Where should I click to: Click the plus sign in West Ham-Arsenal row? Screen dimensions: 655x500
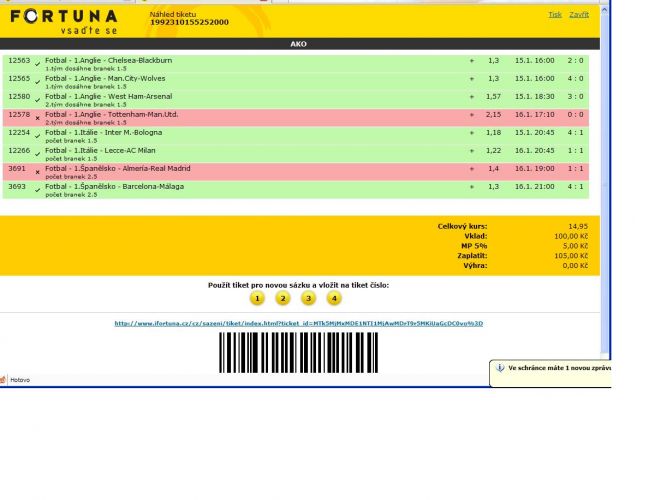[x=472, y=96]
